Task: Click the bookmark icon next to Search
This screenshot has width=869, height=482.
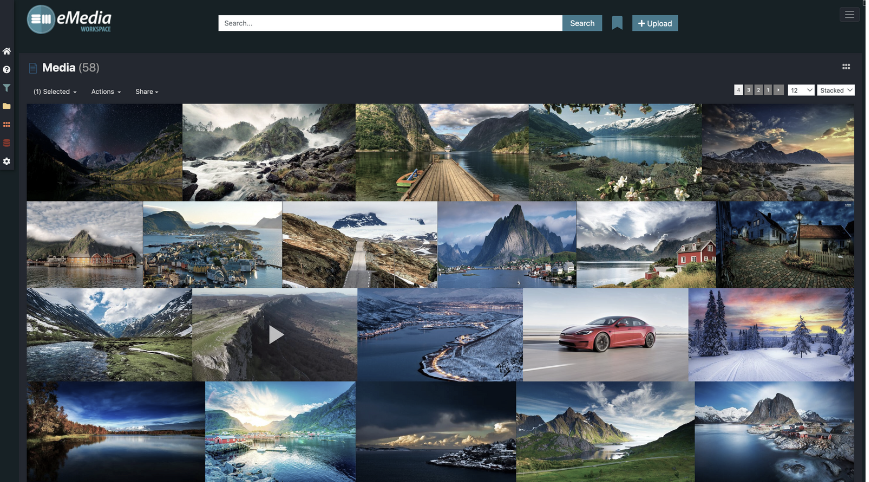Action: click(x=617, y=23)
